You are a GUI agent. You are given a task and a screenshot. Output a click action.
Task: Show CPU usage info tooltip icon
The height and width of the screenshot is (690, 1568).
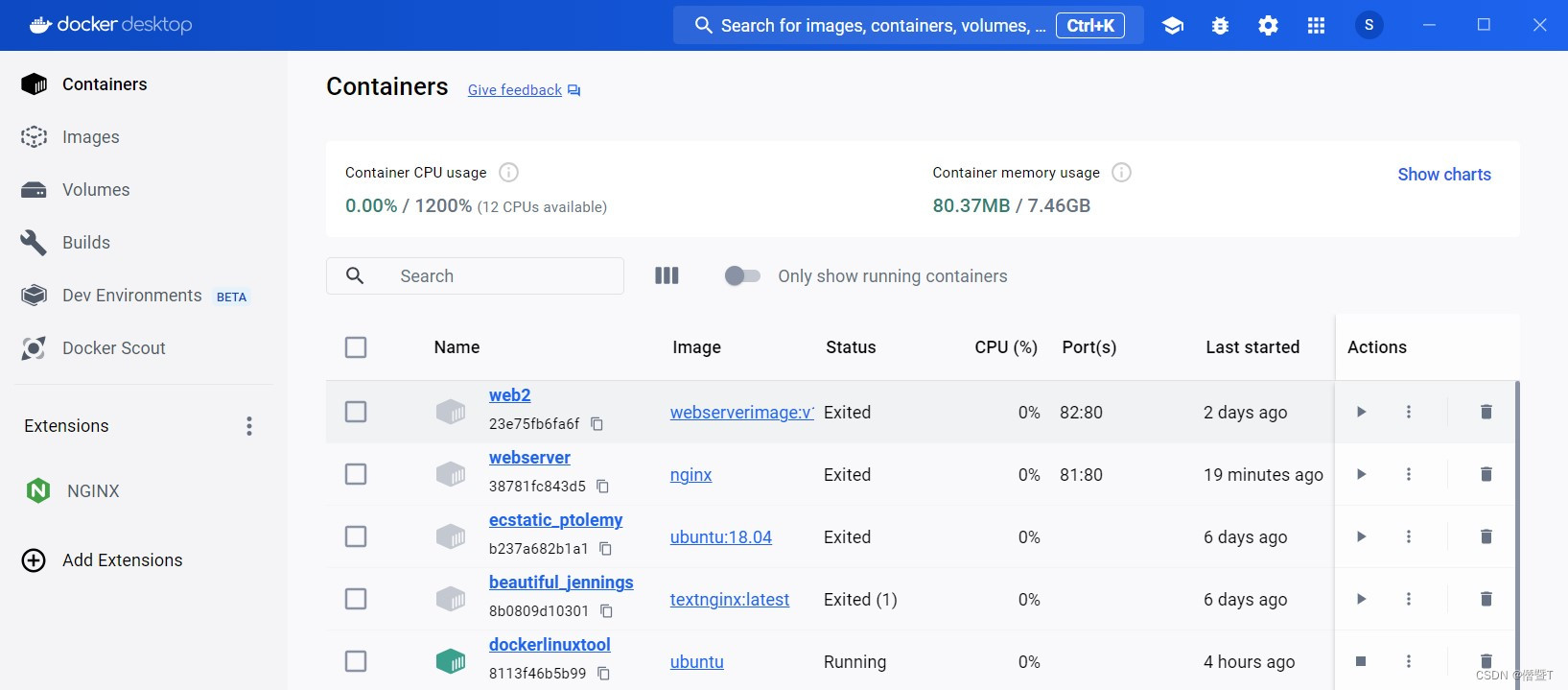coord(508,173)
